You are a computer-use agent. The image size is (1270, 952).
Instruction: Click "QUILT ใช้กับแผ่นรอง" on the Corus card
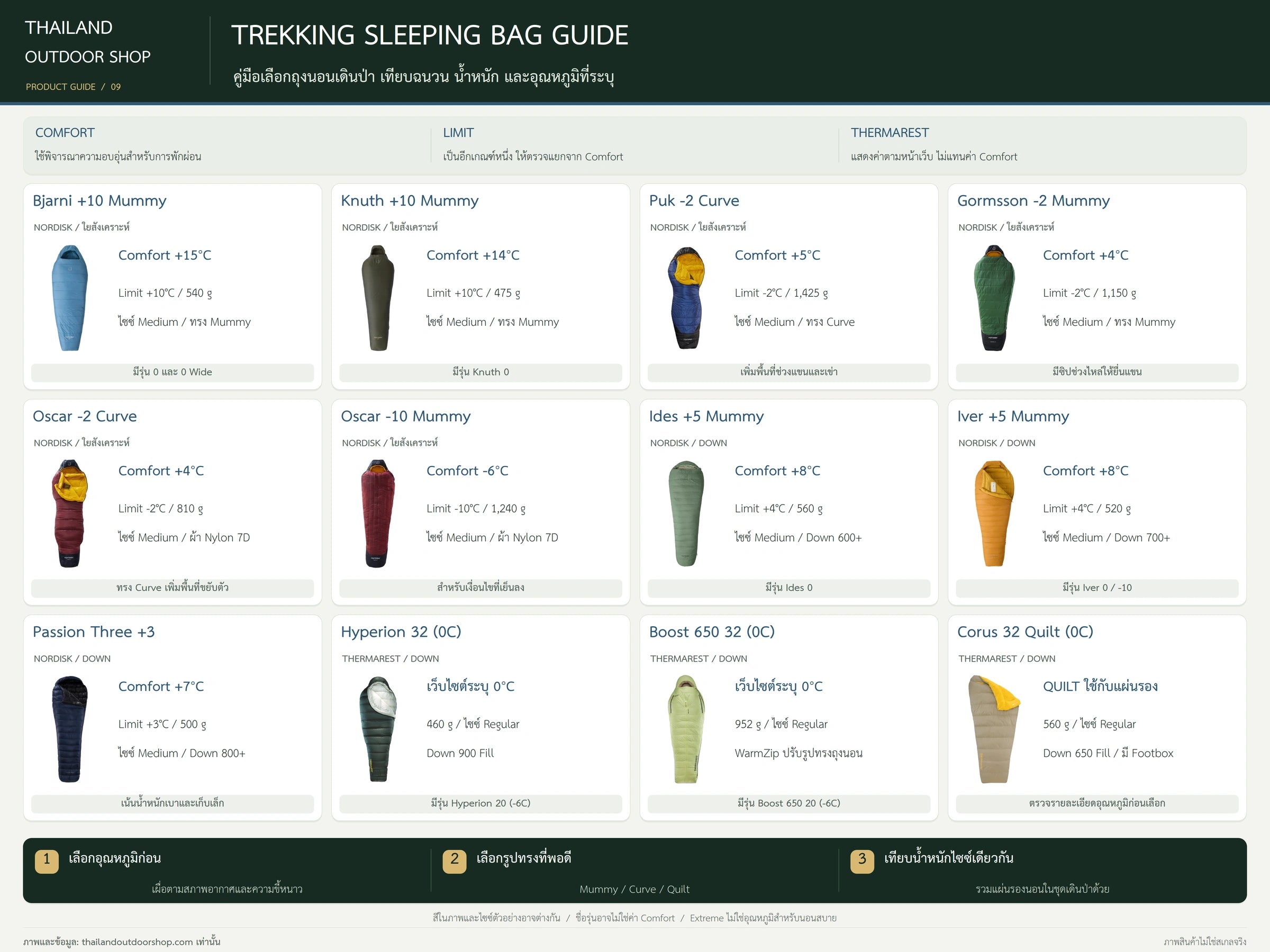(x=1100, y=686)
